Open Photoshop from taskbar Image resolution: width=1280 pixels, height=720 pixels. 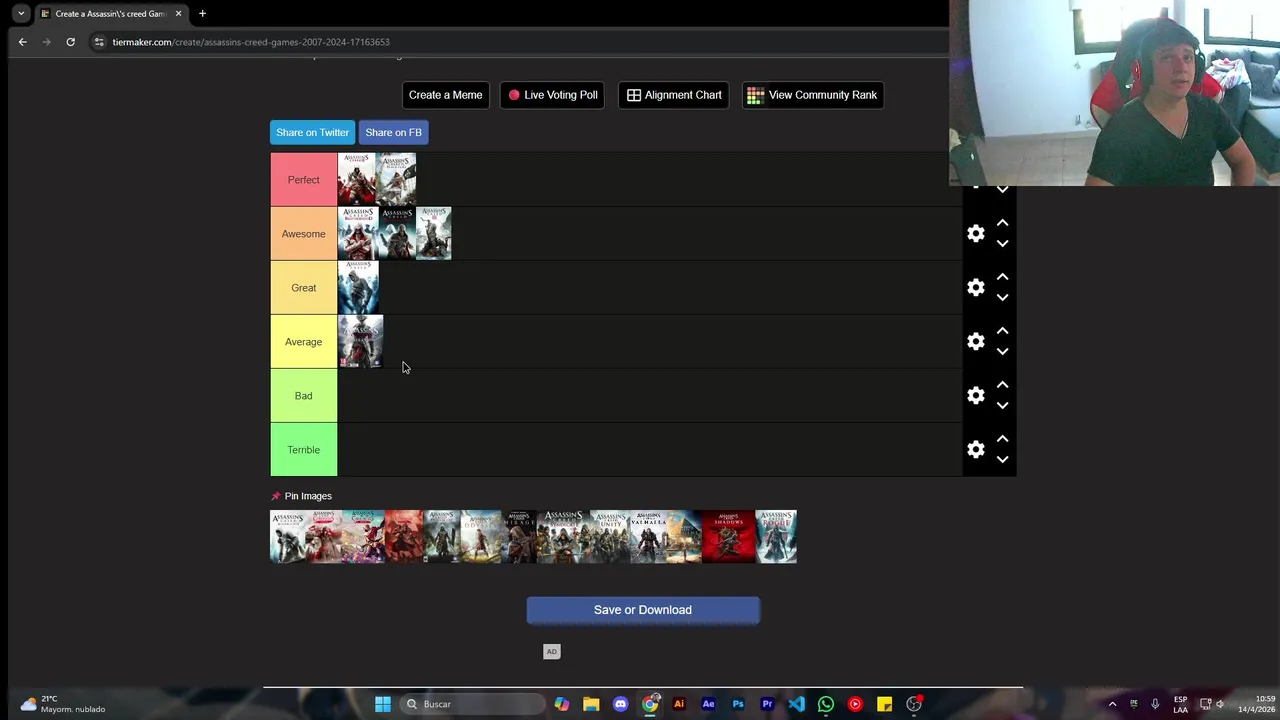coord(738,704)
